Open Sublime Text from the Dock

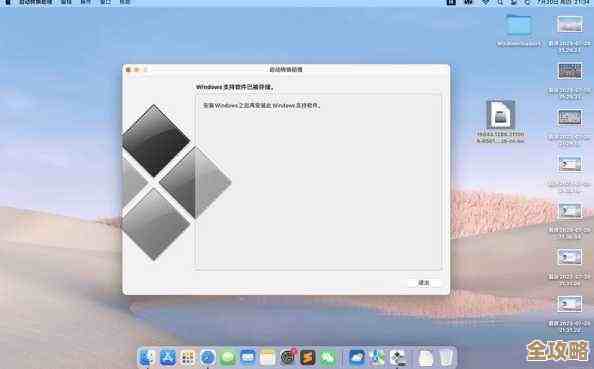coord(308,357)
